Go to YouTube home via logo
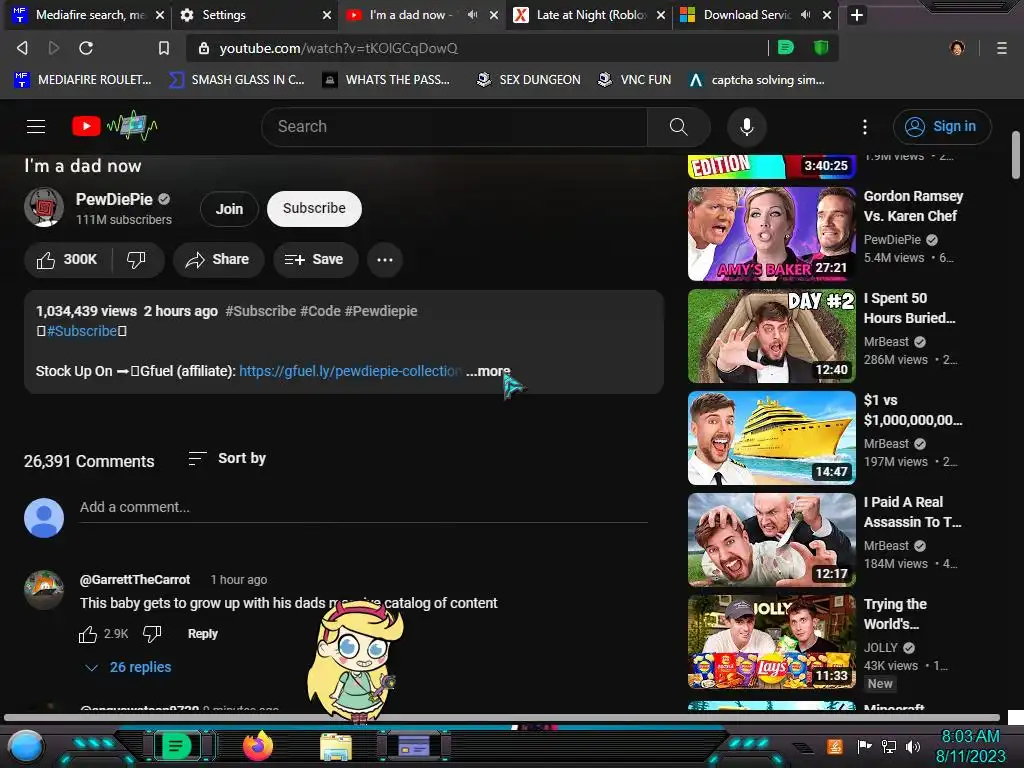This screenshot has width=1024, height=768. click(x=114, y=126)
